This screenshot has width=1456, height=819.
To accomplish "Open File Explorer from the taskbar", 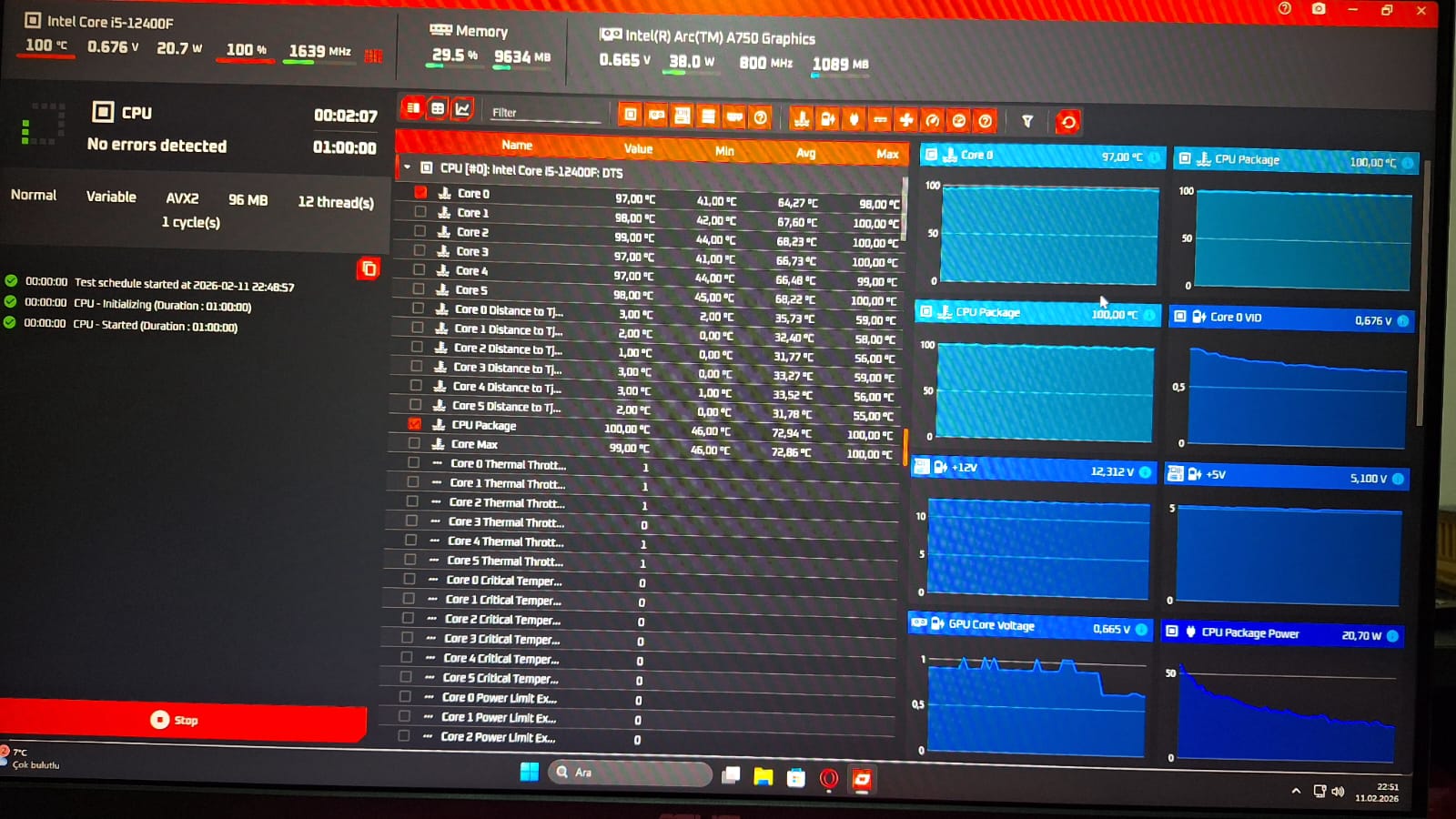I will (x=763, y=776).
